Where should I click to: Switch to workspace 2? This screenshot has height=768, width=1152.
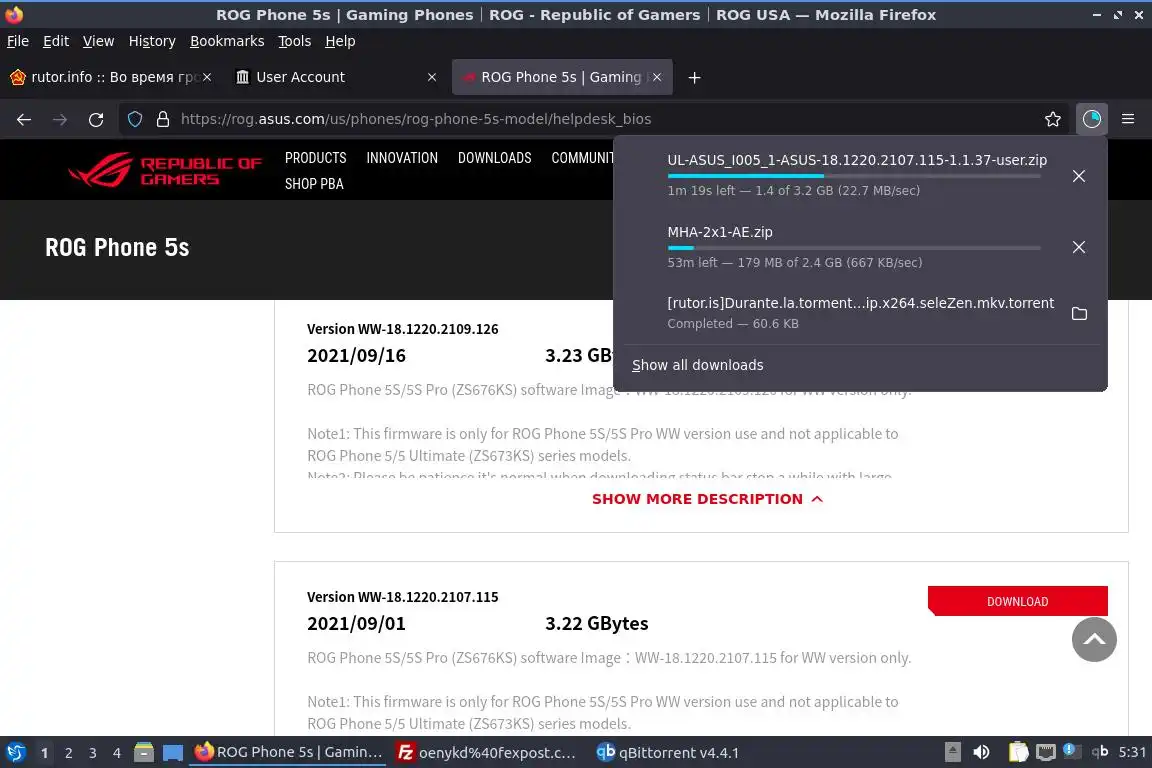point(68,753)
